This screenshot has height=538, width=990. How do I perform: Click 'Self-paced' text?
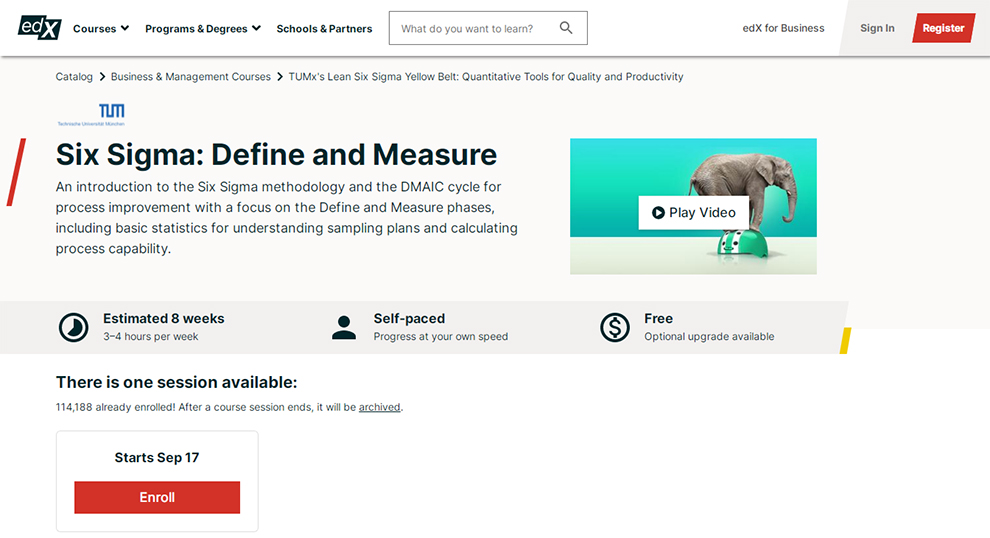409,319
